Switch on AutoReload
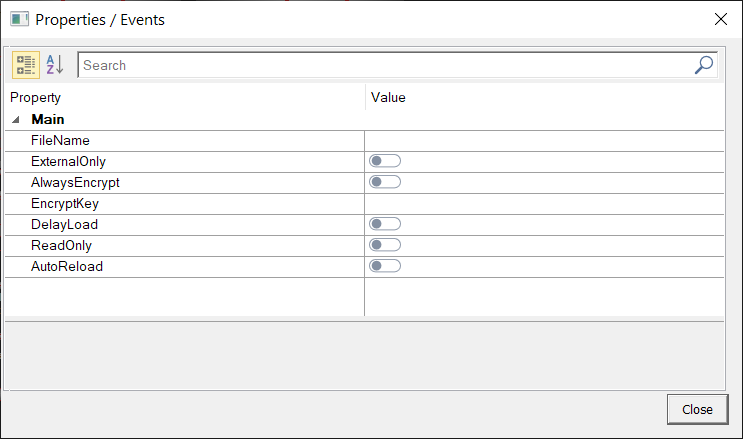This screenshot has height=439, width=743. coord(385,266)
